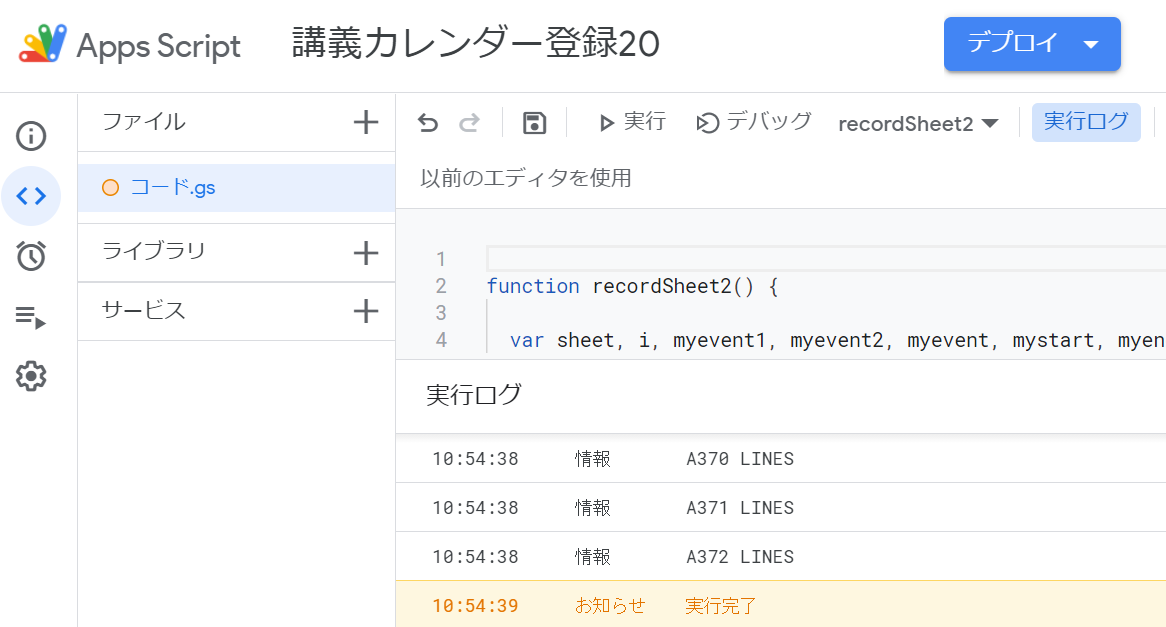The height and width of the screenshot is (627, 1166).
Task: Open the デプロイ deploy dropdown button
Action: [x=1032, y=44]
